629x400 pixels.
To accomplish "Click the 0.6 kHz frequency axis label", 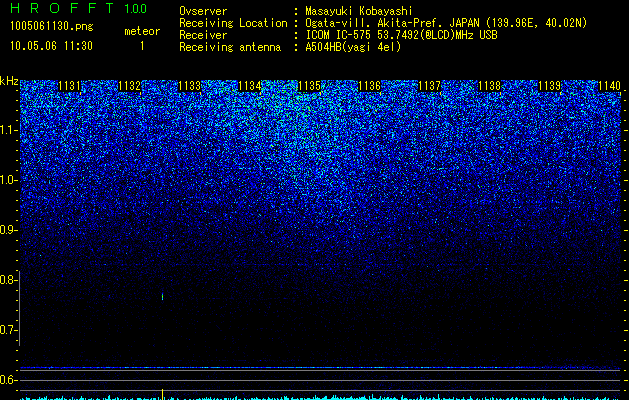I will click(x=8, y=380).
